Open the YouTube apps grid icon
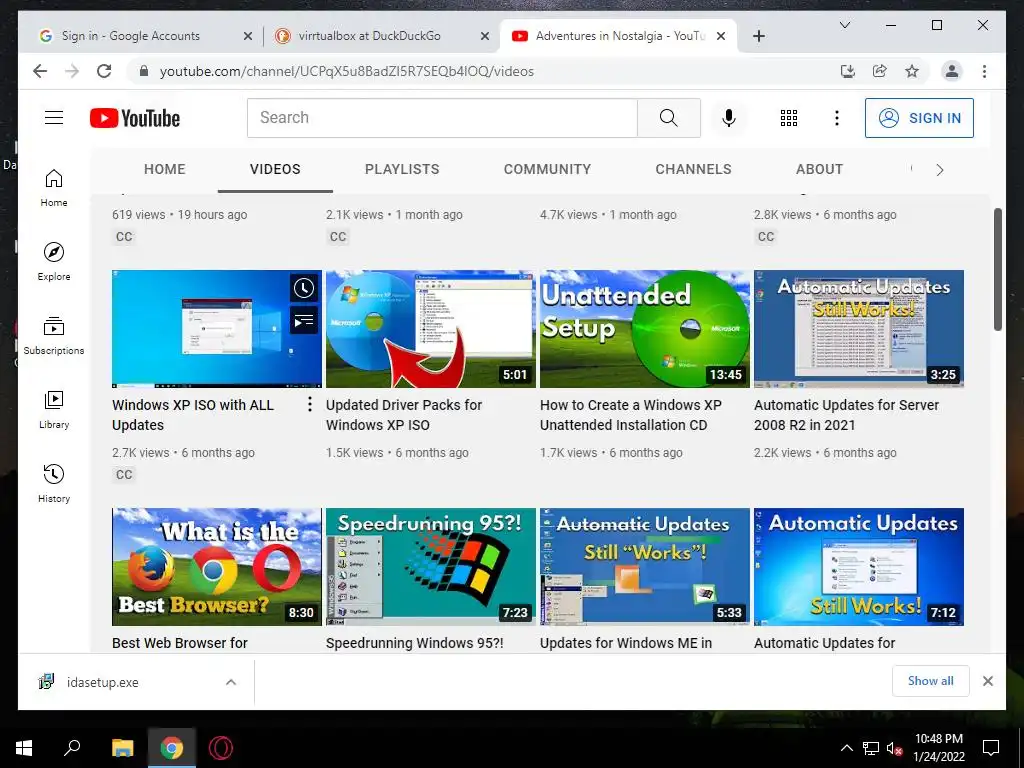 tap(789, 118)
